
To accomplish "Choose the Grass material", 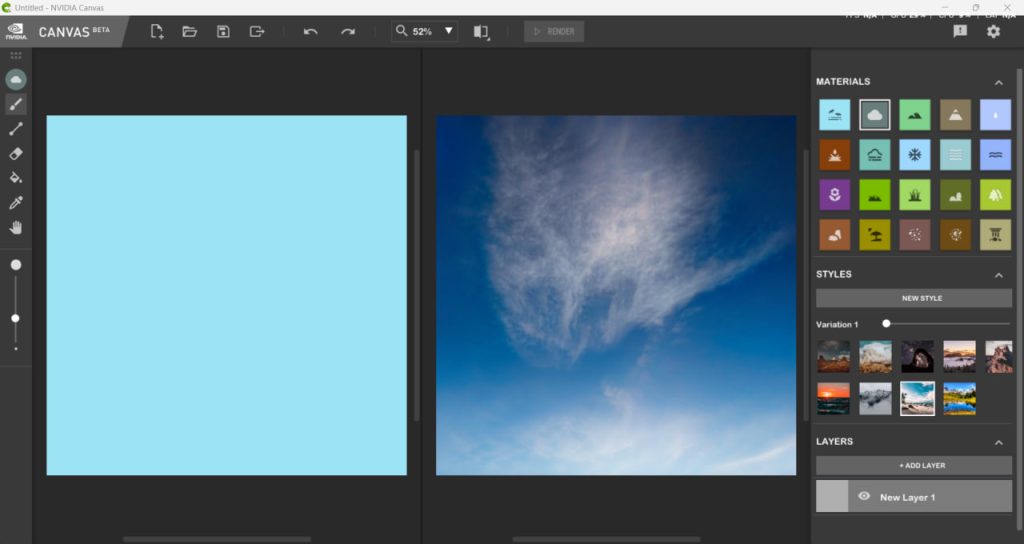I will coord(915,195).
